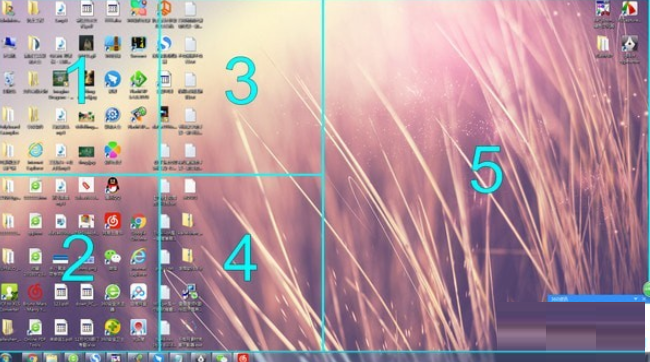Click the blue Sogou 'S' taskbar icon

pyautogui.click(x=95, y=358)
